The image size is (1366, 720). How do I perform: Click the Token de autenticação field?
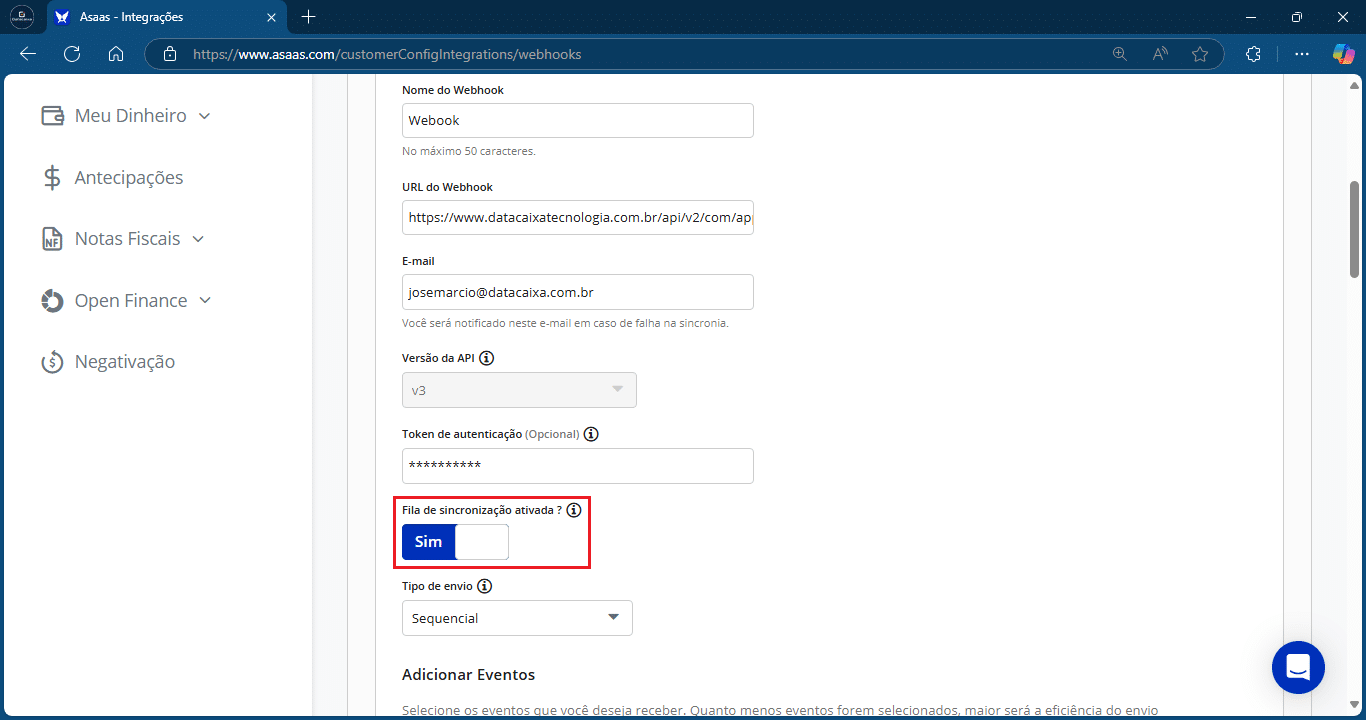pos(578,466)
